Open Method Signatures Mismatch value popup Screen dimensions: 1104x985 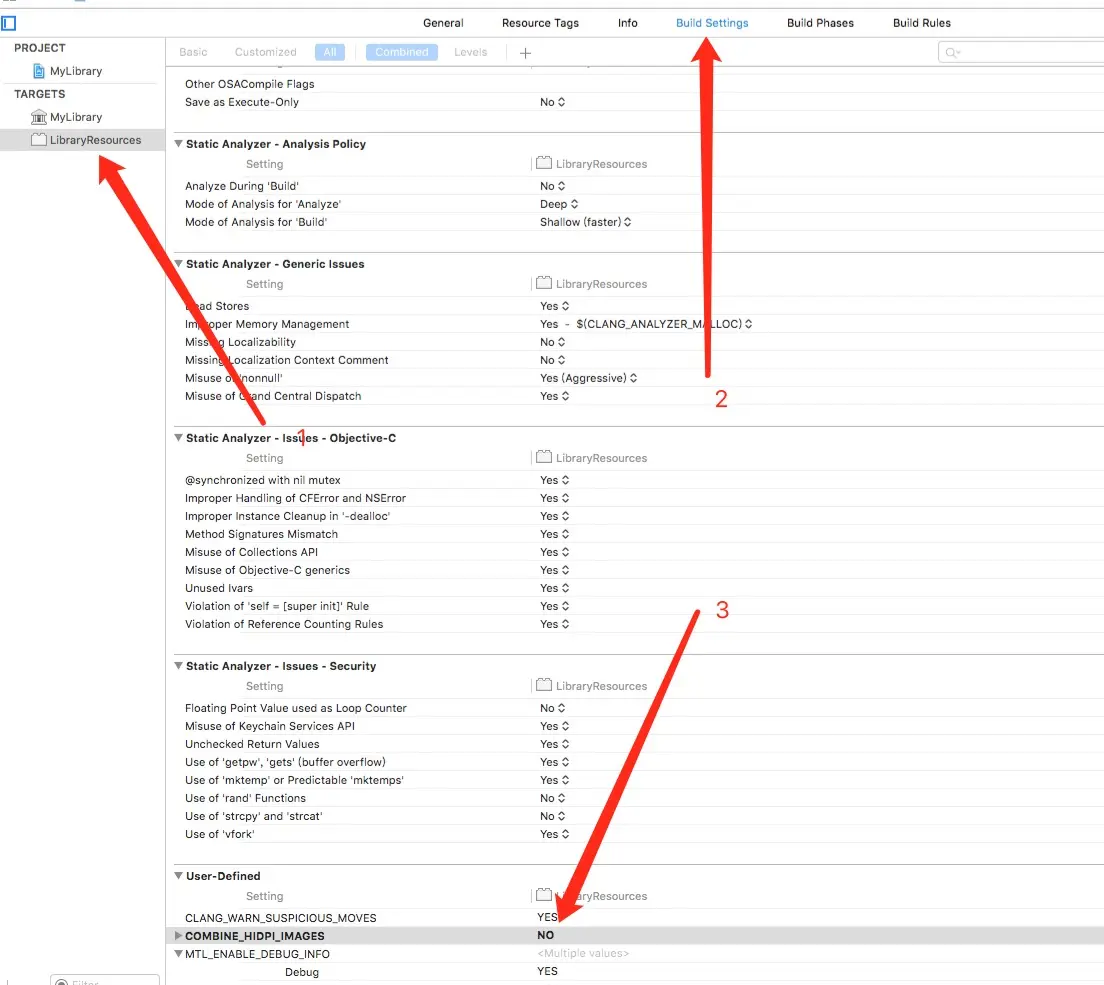point(554,534)
